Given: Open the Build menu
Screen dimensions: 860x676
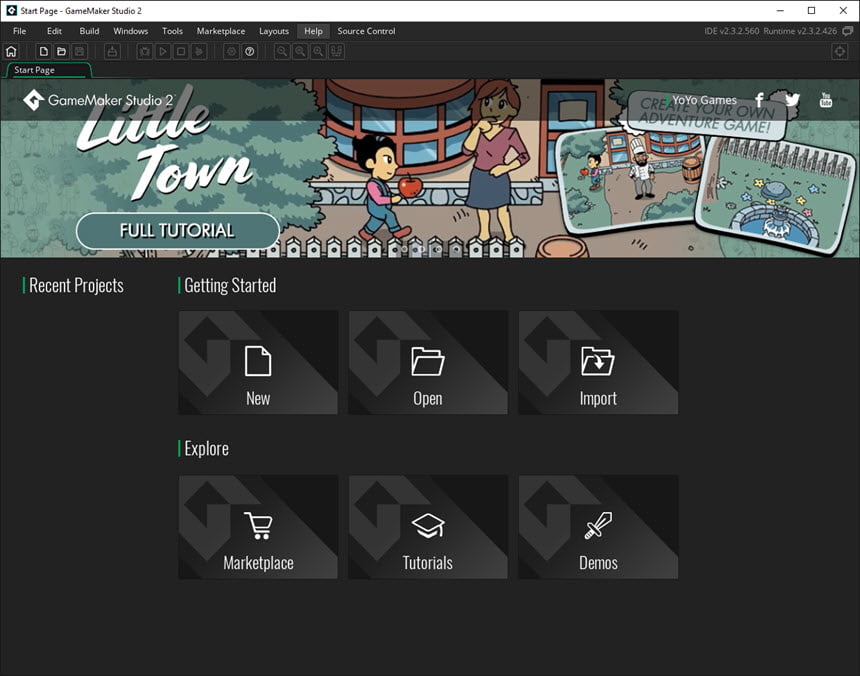Looking at the screenshot, I should 89,31.
